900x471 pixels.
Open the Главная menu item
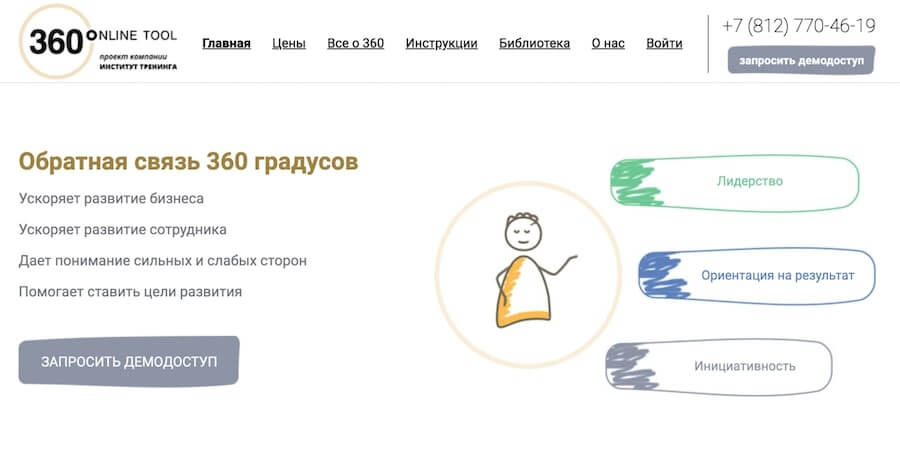226,43
